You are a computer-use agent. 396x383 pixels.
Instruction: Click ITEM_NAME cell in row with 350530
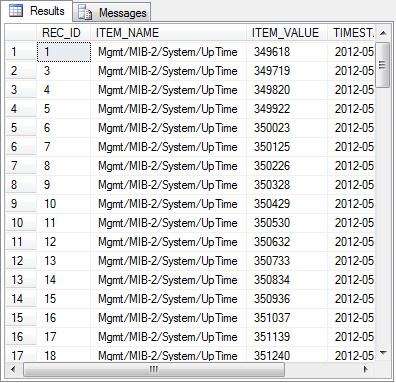click(x=168, y=223)
